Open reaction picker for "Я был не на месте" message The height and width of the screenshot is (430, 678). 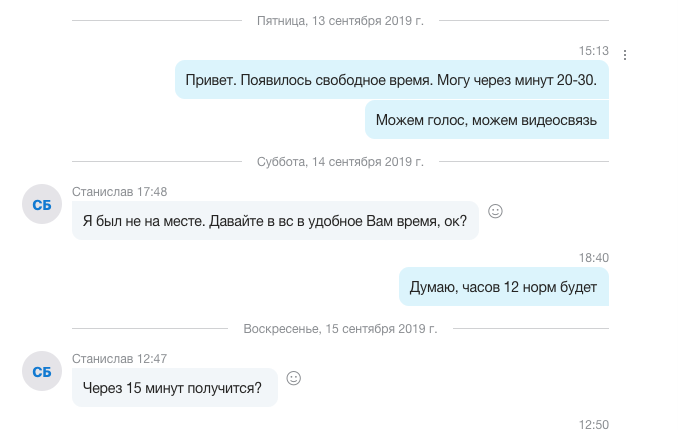tap(495, 211)
